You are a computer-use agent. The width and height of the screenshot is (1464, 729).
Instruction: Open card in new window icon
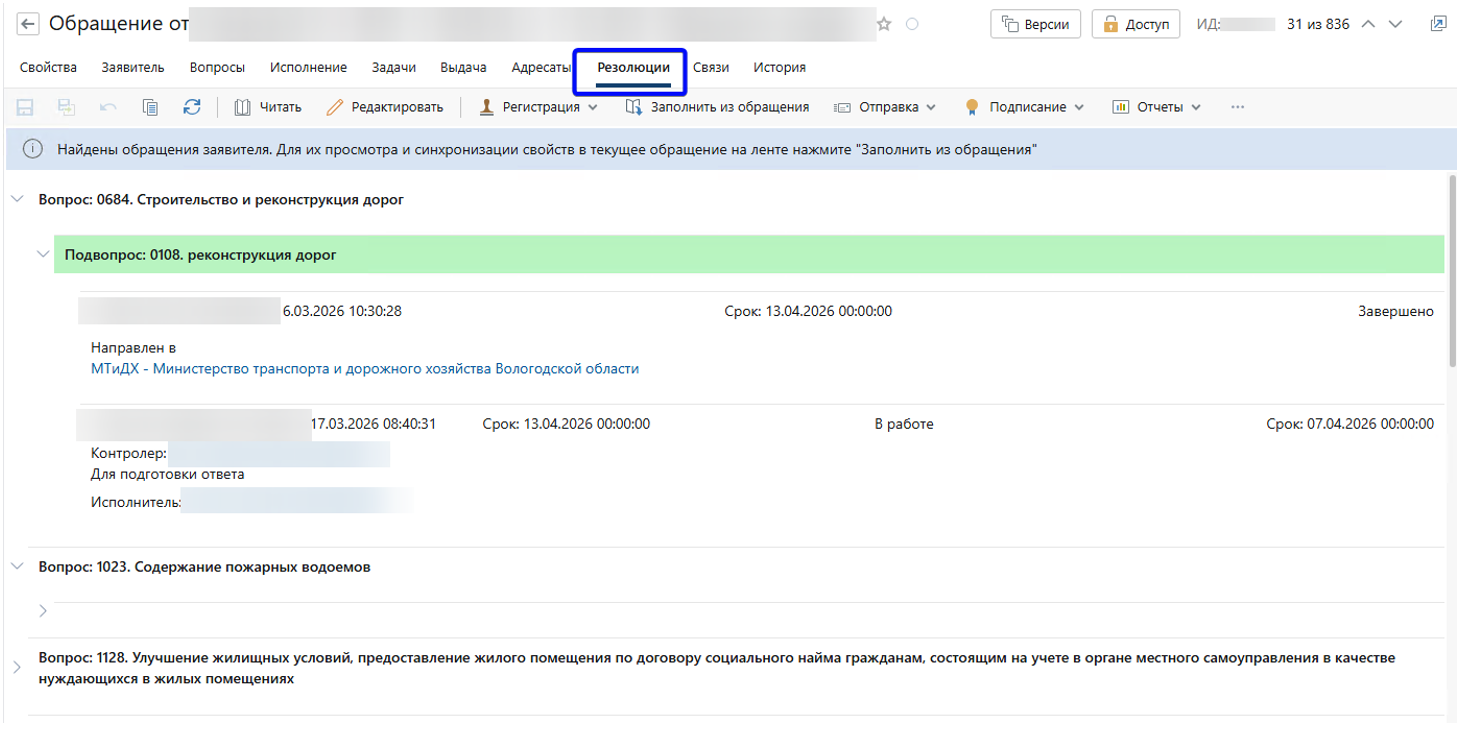pyautogui.click(x=1438, y=24)
